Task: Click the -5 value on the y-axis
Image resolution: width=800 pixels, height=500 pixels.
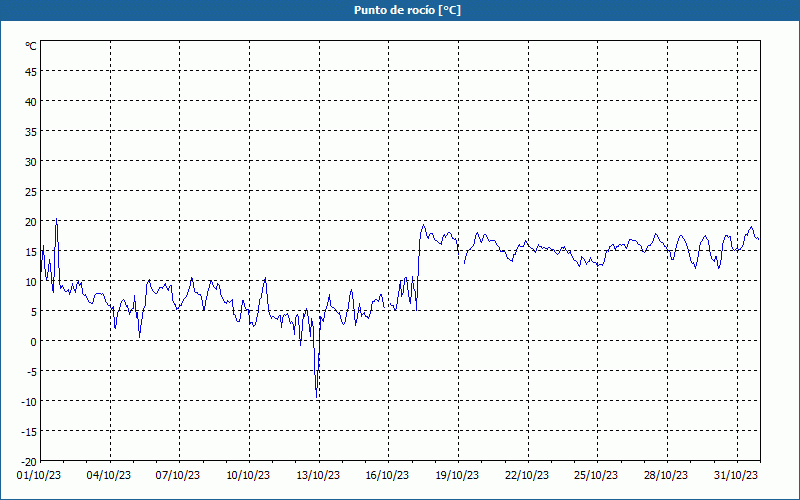Action: [30, 372]
